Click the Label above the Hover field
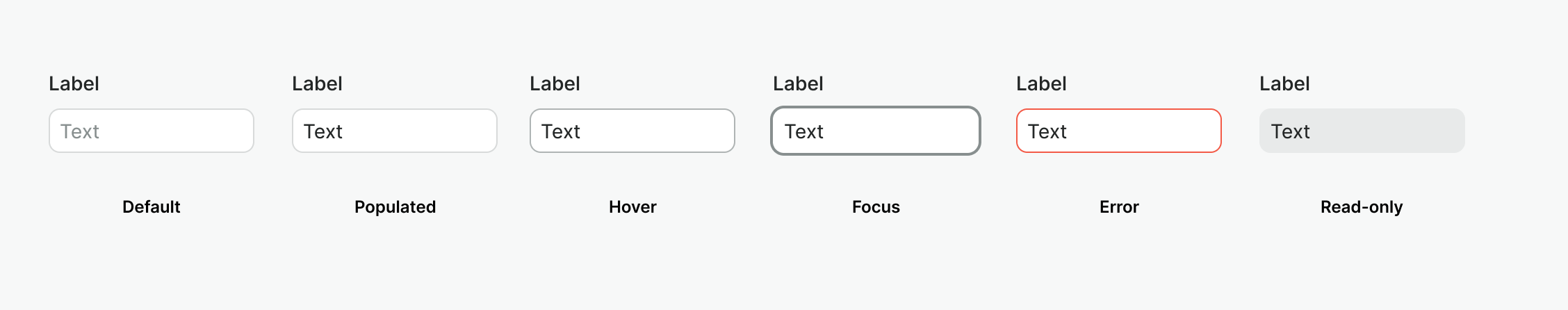 [555, 84]
